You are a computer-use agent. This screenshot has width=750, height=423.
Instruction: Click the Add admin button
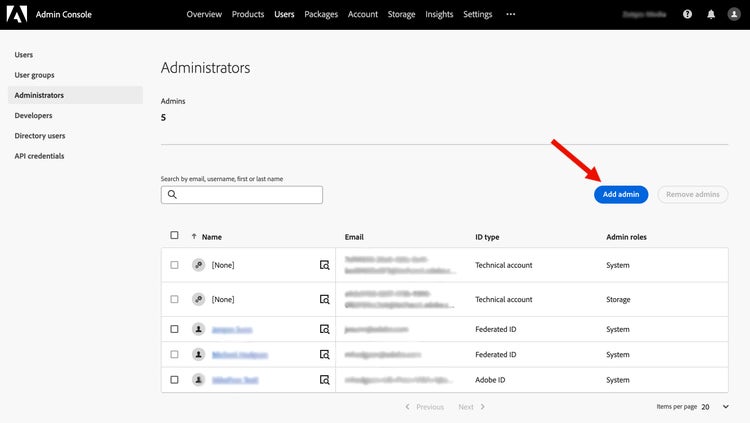tap(621, 194)
